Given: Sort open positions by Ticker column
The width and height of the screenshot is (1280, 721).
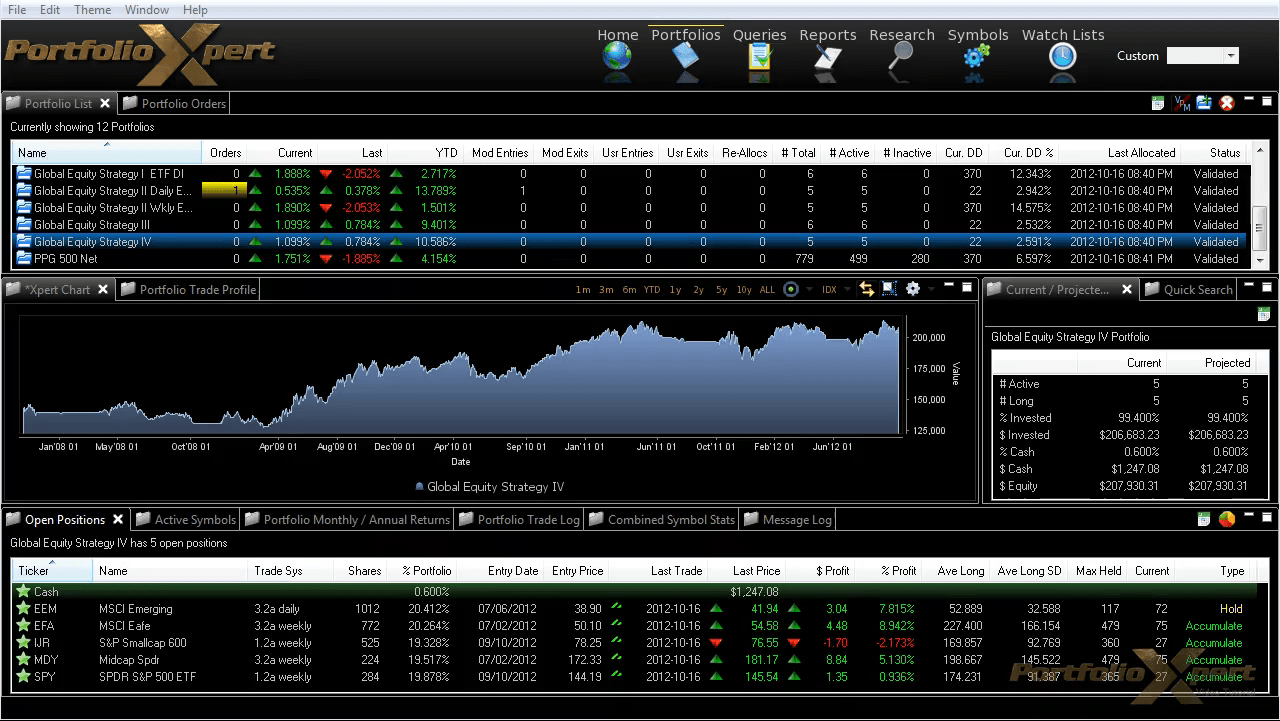Looking at the screenshot, I should [53, 571].
